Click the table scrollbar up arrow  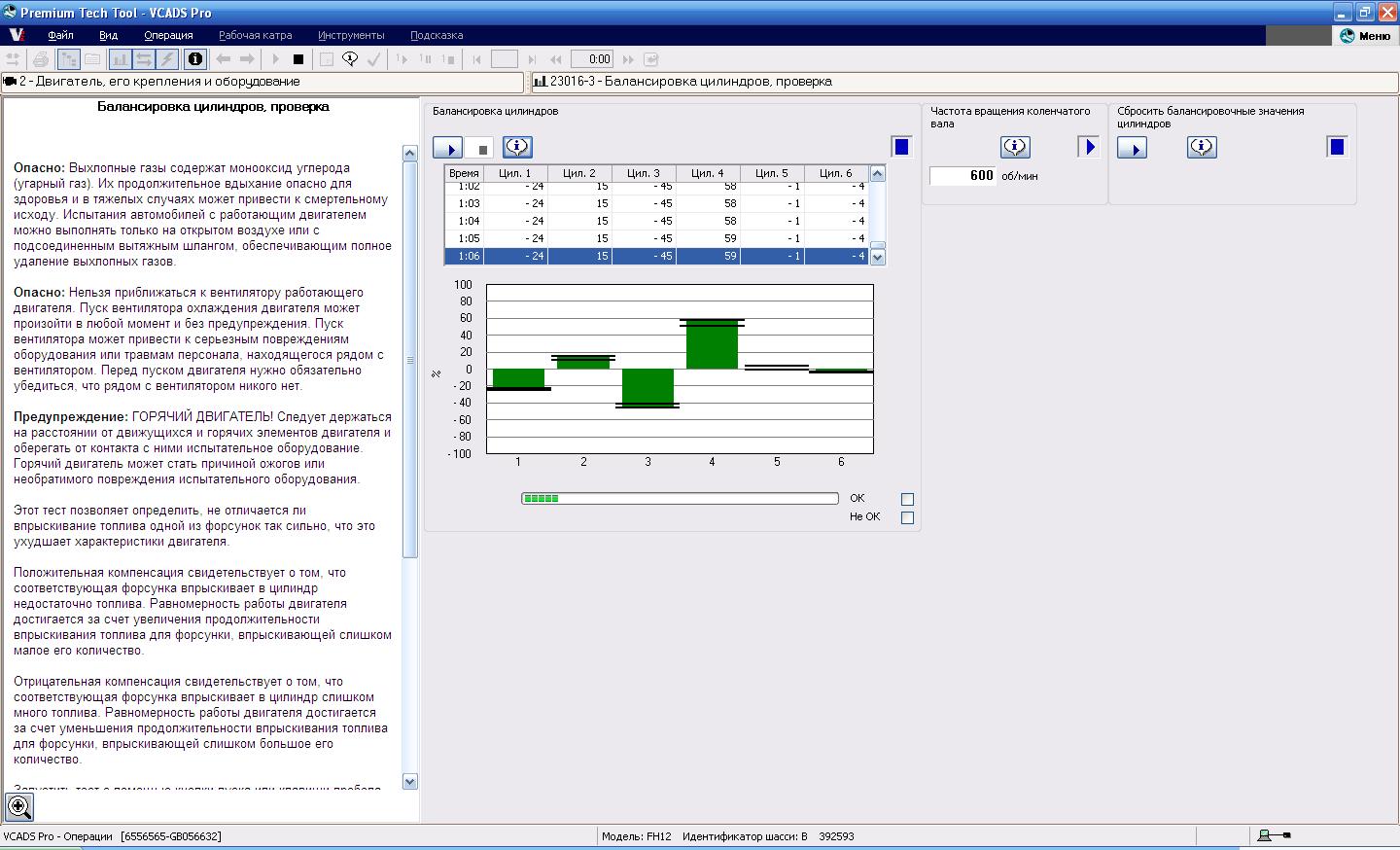[x=878, y=174]
